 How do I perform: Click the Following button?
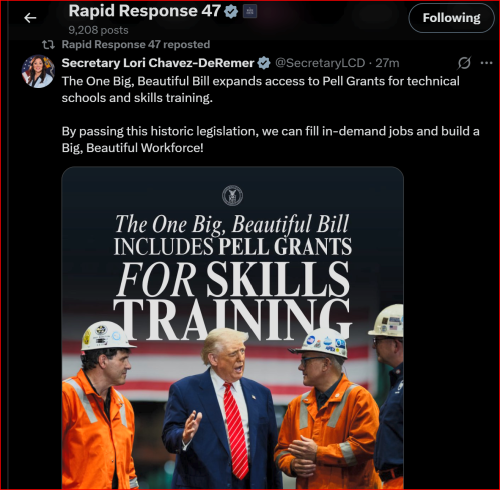click(451, 18)
